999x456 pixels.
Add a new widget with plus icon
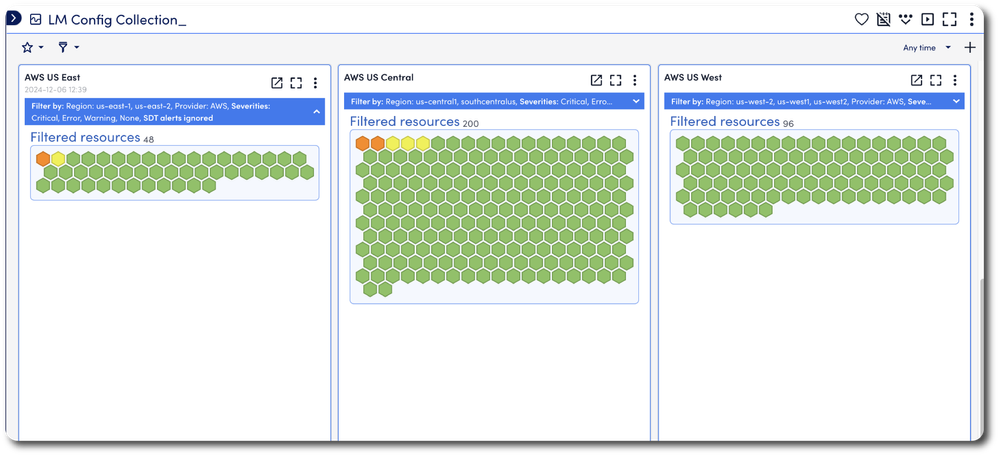tap(969, 47)
